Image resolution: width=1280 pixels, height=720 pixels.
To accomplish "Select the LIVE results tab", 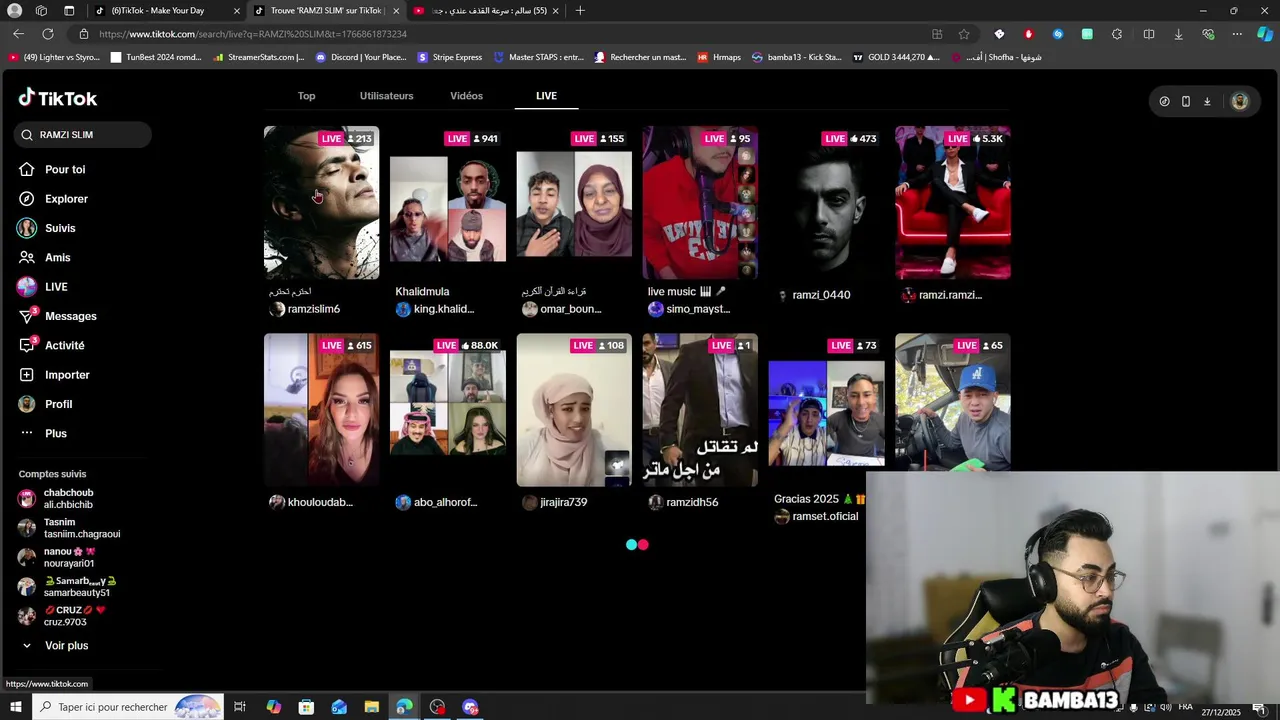I will (x=546, y=96).
